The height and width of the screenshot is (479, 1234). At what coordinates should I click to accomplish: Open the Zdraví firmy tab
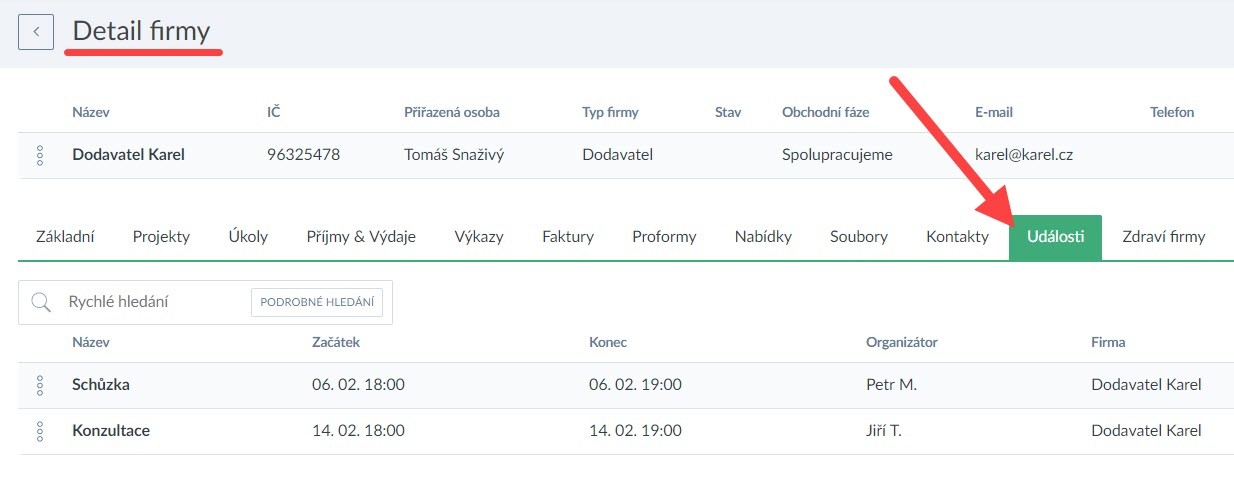(1164, 237)
